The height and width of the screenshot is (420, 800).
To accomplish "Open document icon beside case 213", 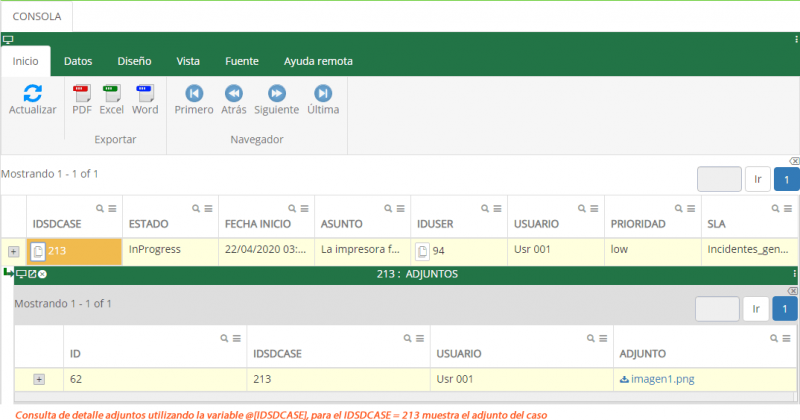I will pyautogui.click(x=38, y=252).
